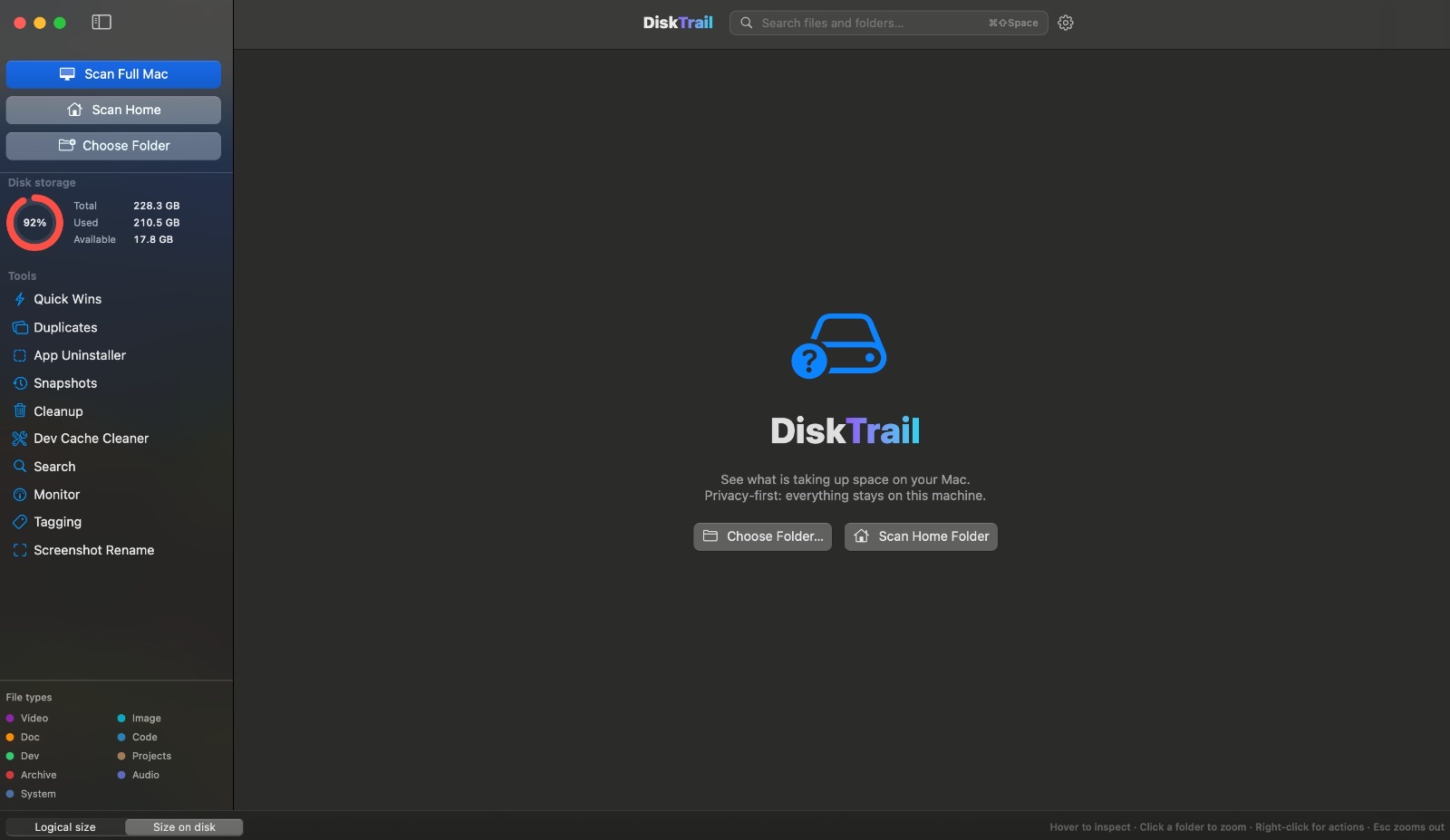
Task: Click the System color dot
Action: pyautogui.click(x=10, y=794)
